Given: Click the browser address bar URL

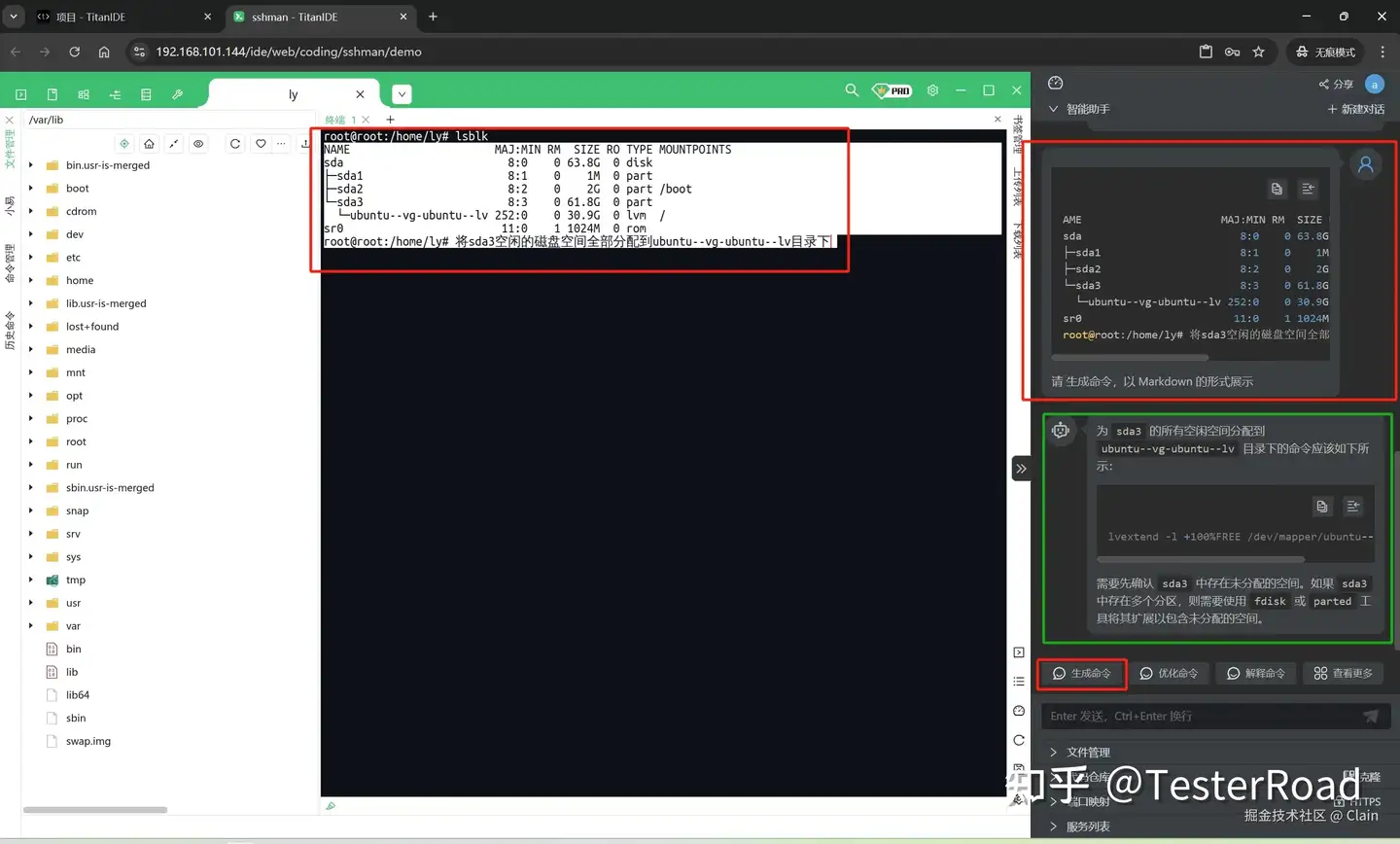Looking at the screenshot, I should [x=289, y=52].
